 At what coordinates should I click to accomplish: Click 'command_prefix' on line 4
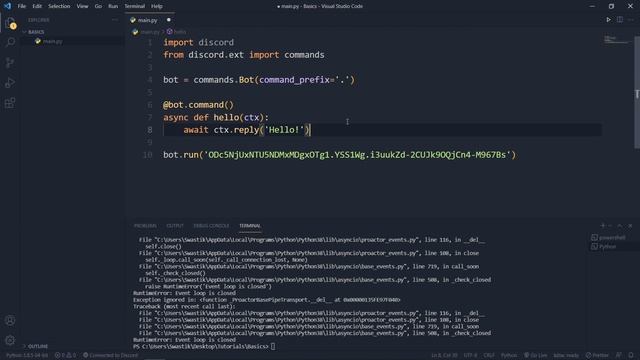(294, 80)
